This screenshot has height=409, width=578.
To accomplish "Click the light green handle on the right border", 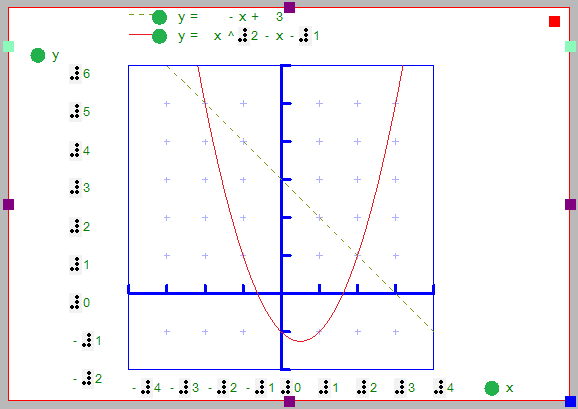I will coord(570,46).
